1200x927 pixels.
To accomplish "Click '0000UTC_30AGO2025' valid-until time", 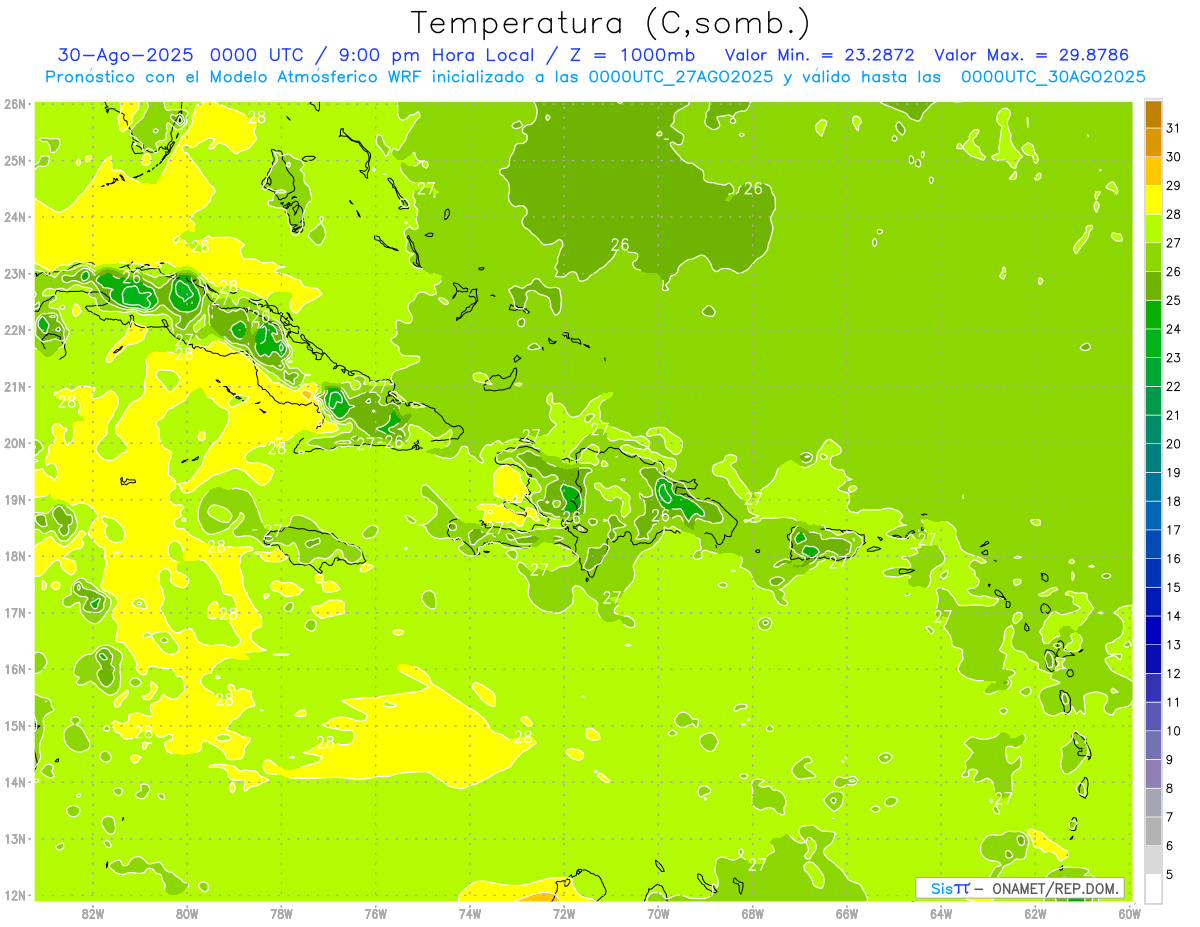I will click(x=1053, y=77).
